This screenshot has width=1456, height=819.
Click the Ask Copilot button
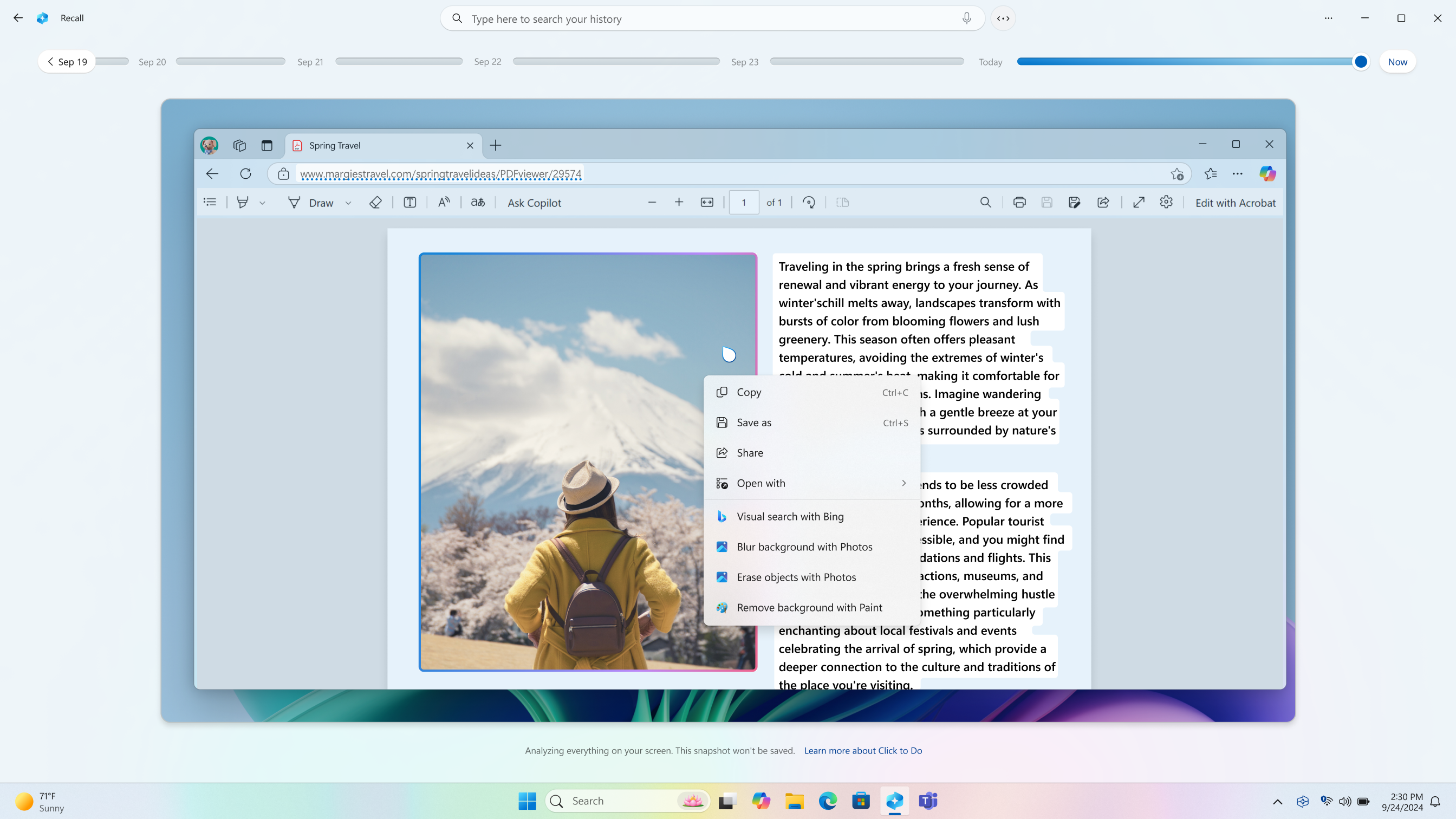pyautogui.click(x=534, y=203)
